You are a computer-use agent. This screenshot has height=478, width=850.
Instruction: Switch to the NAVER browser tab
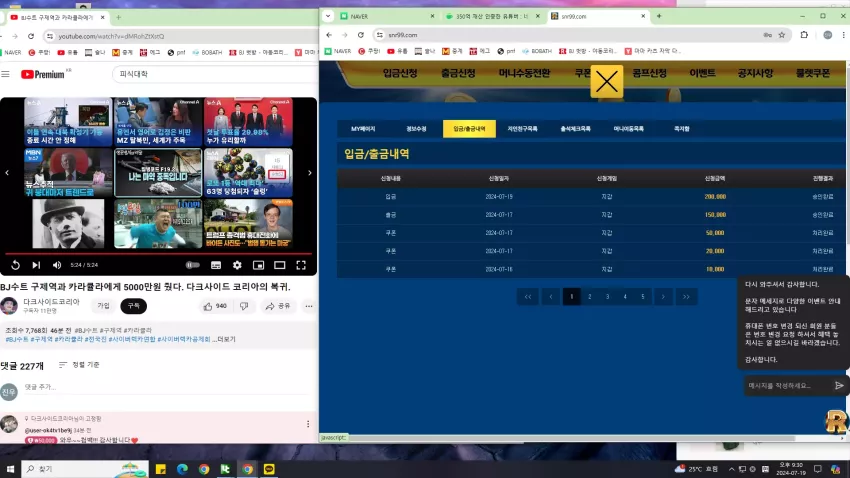click(x=387, y=16)
